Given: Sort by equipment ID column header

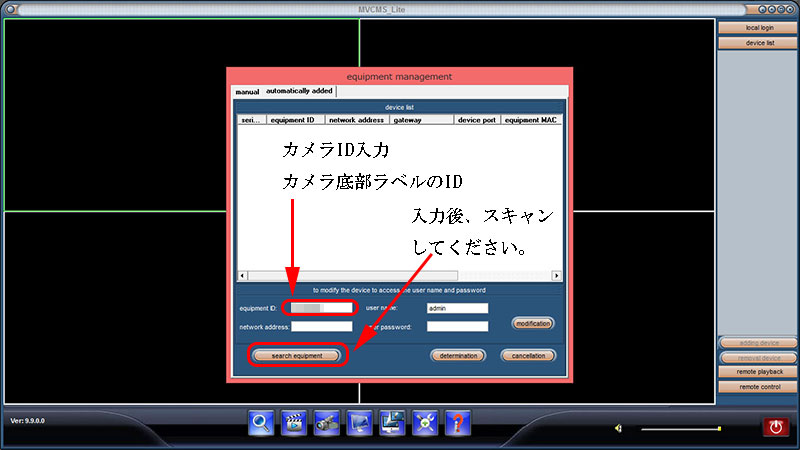Looking at the screenshot, I should pos(295,120).
